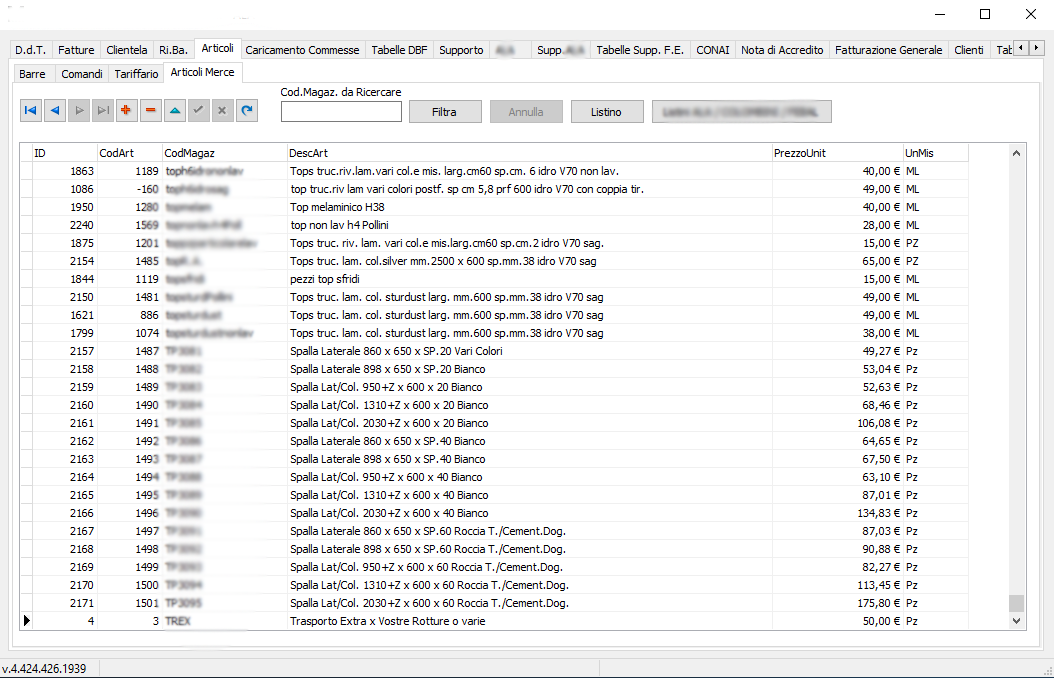Image resolution: width=1054 pixels, height=678 pixels.
Task: Click CodArt cell '-160'
Action: click(130, 189)
